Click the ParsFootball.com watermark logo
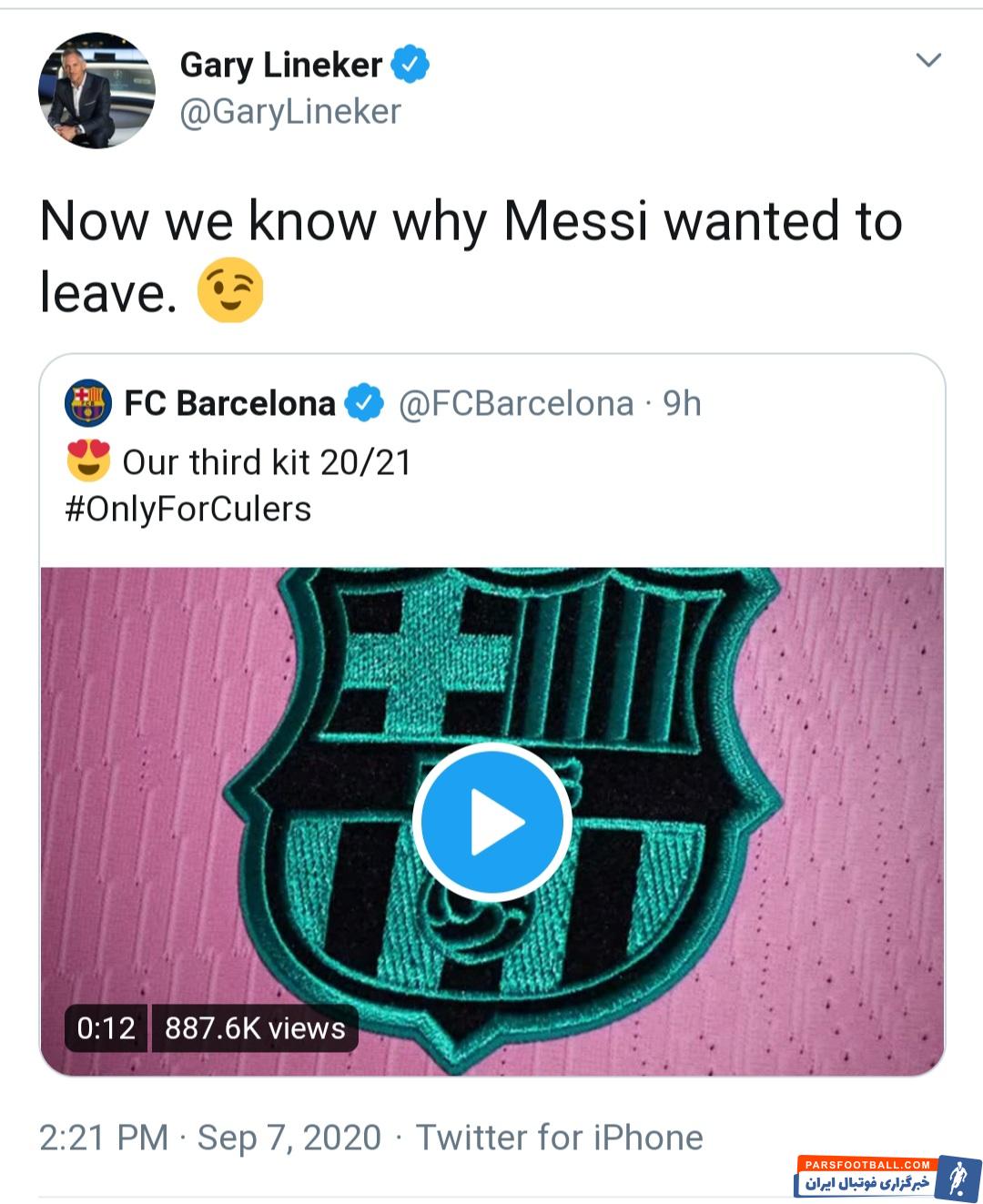Screen dimensions: 983x1204 (x=887, y=1177)
